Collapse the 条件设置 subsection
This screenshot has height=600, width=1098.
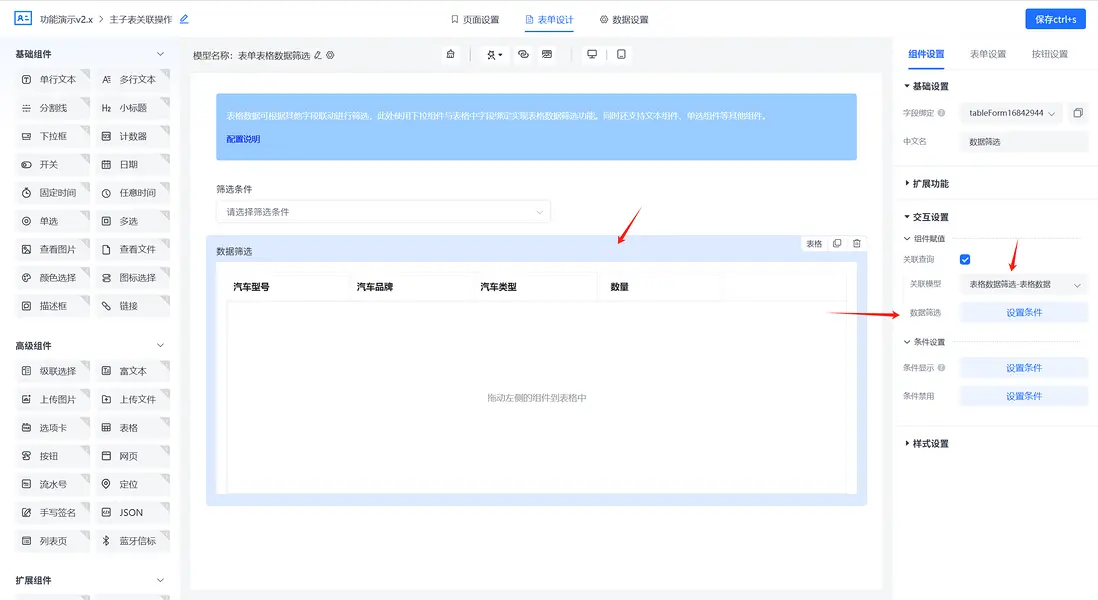pos(924,342)
